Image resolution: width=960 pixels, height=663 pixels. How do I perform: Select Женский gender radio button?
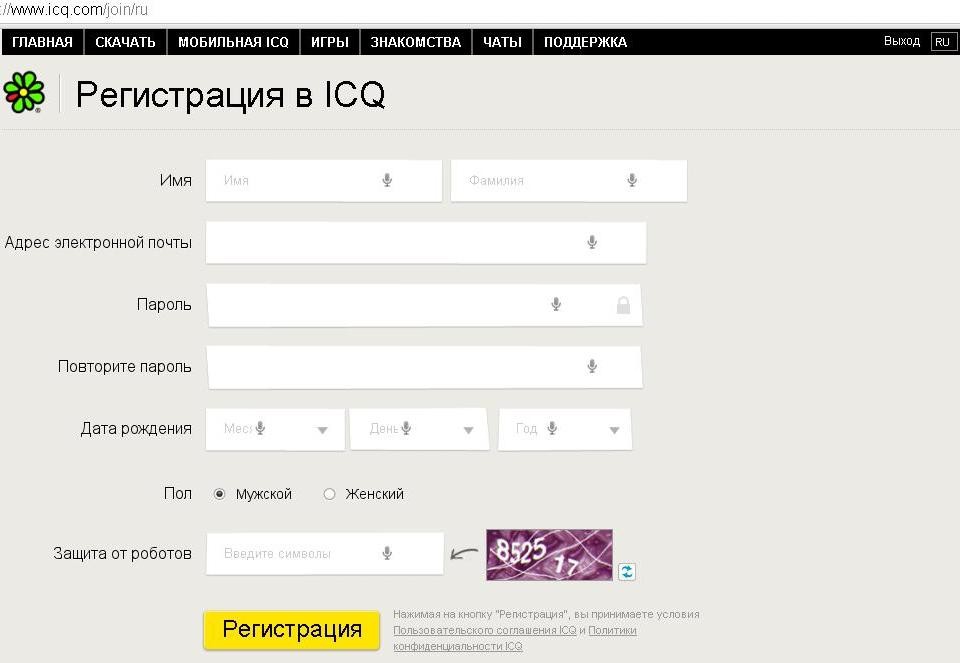(329, 494)
